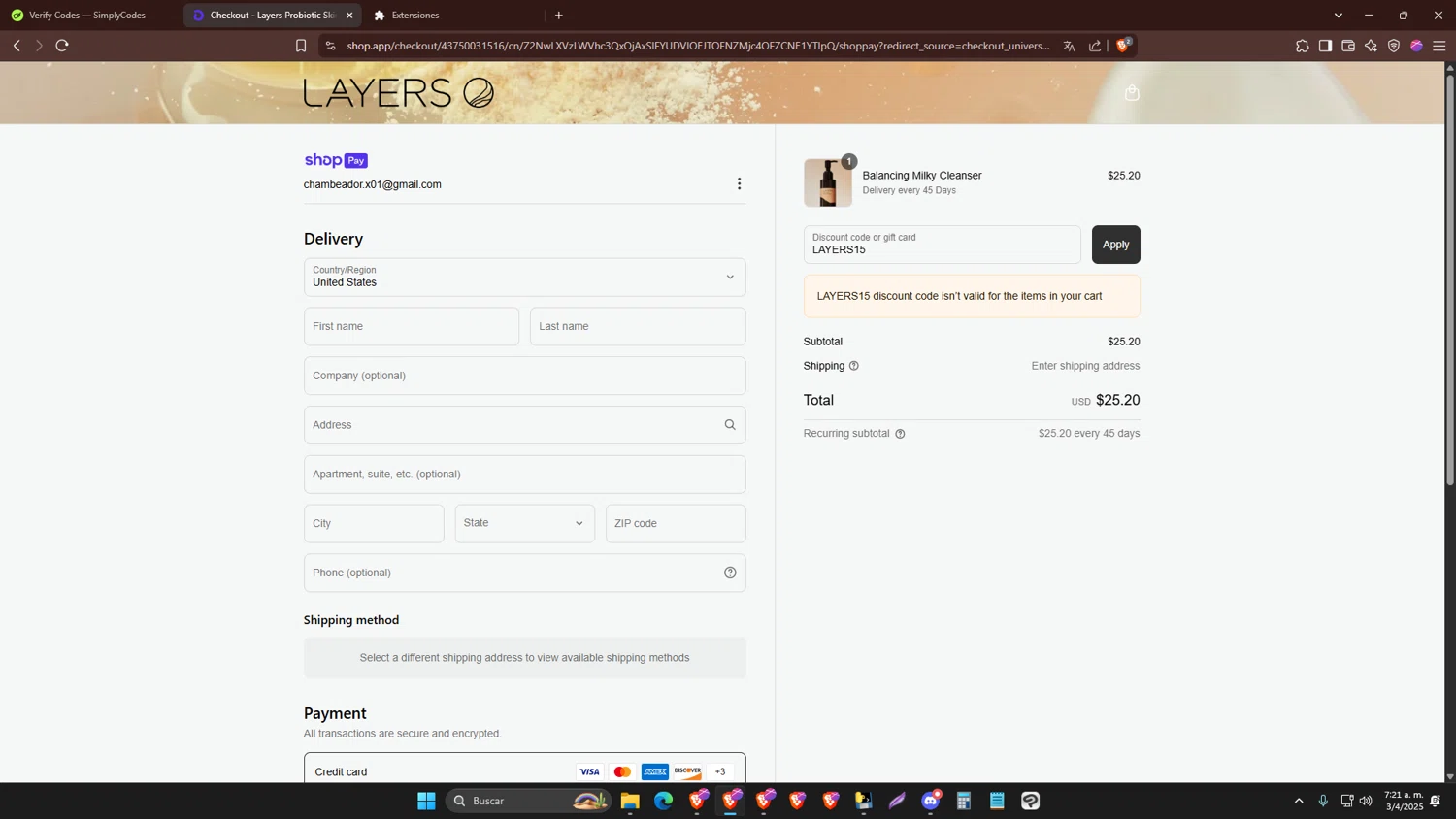Open the Windows Start menu
Screen dimensions: 1456x819
(x=426, y=801)
